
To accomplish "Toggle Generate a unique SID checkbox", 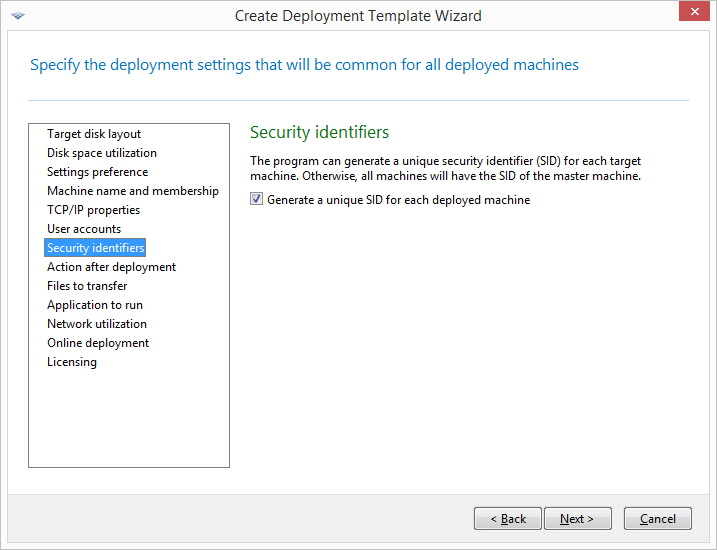I will 258,200.
